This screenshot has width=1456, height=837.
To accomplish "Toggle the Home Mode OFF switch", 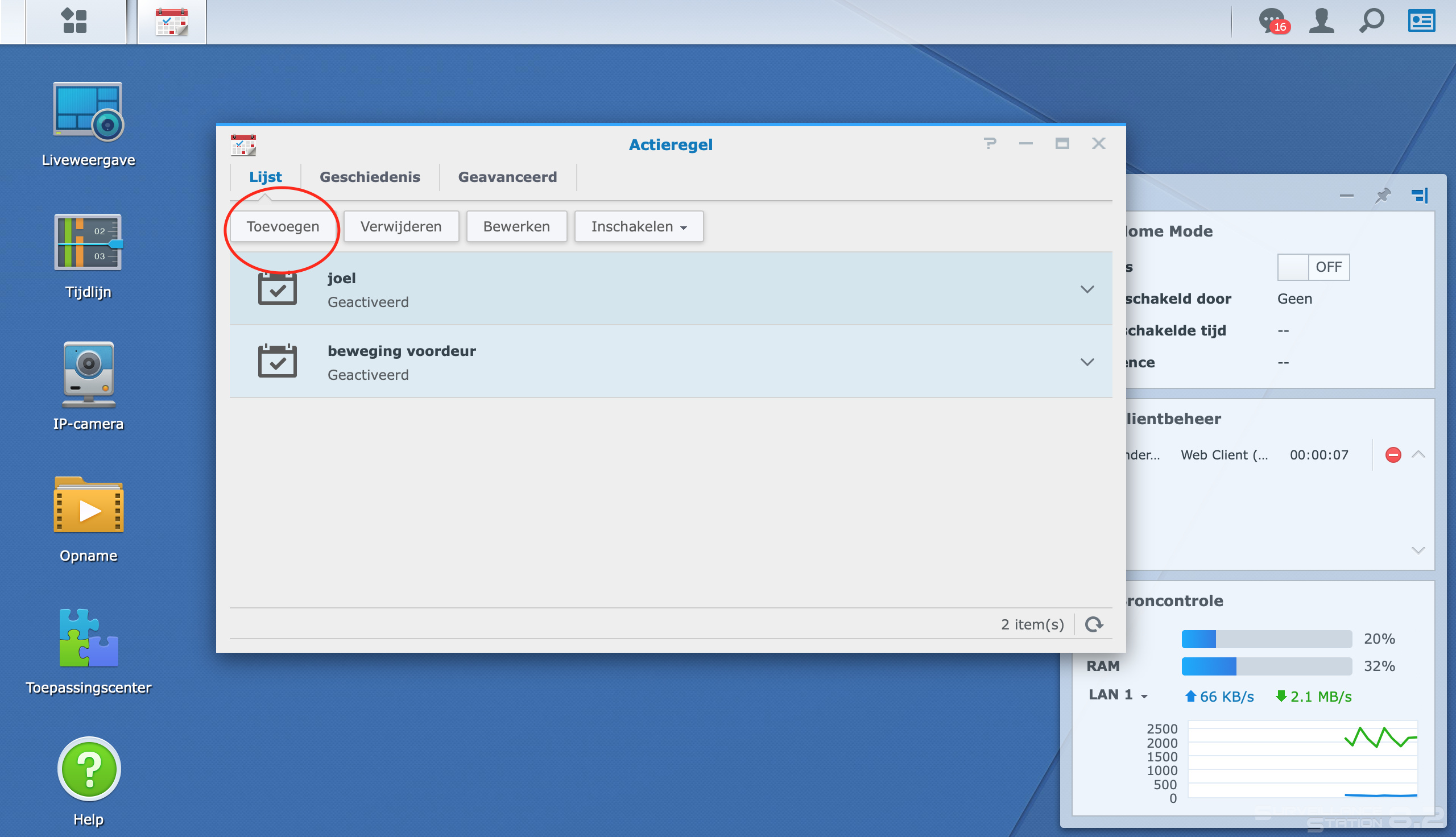I will (x=1313, y=267).
